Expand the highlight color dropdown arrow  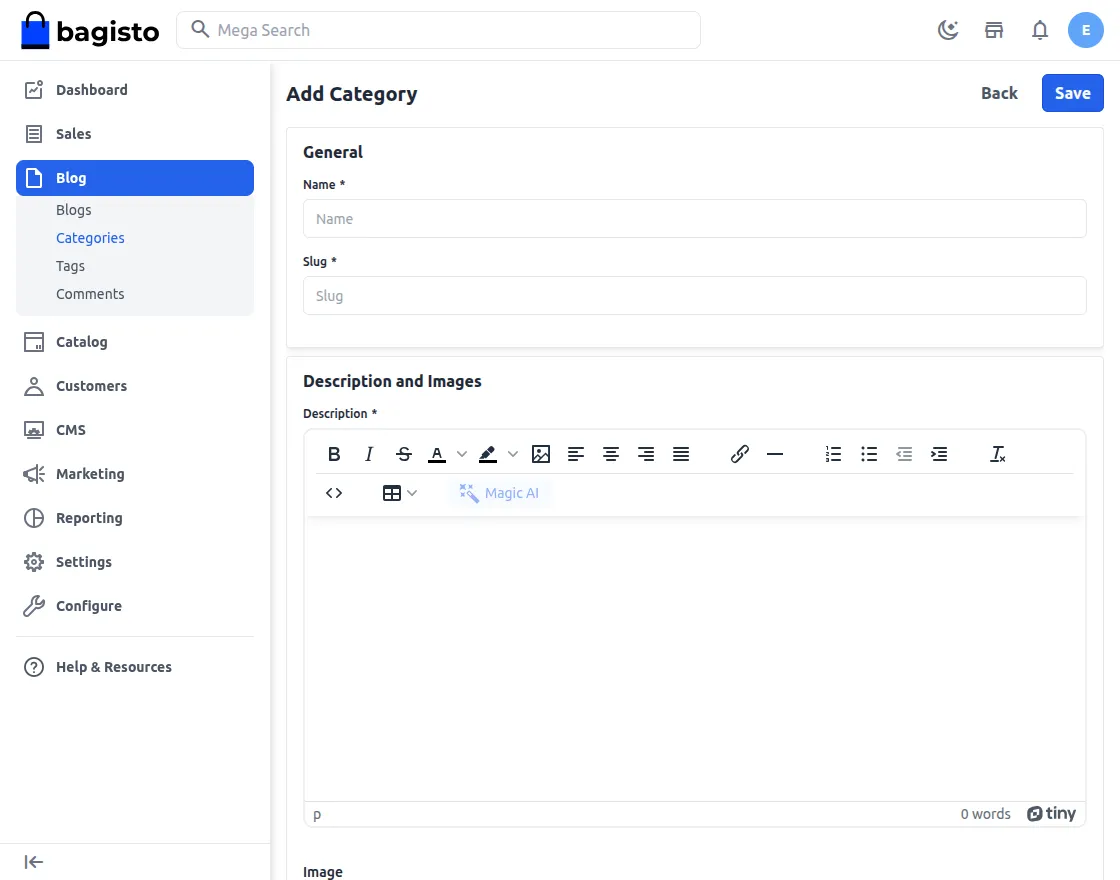(512, 454)
